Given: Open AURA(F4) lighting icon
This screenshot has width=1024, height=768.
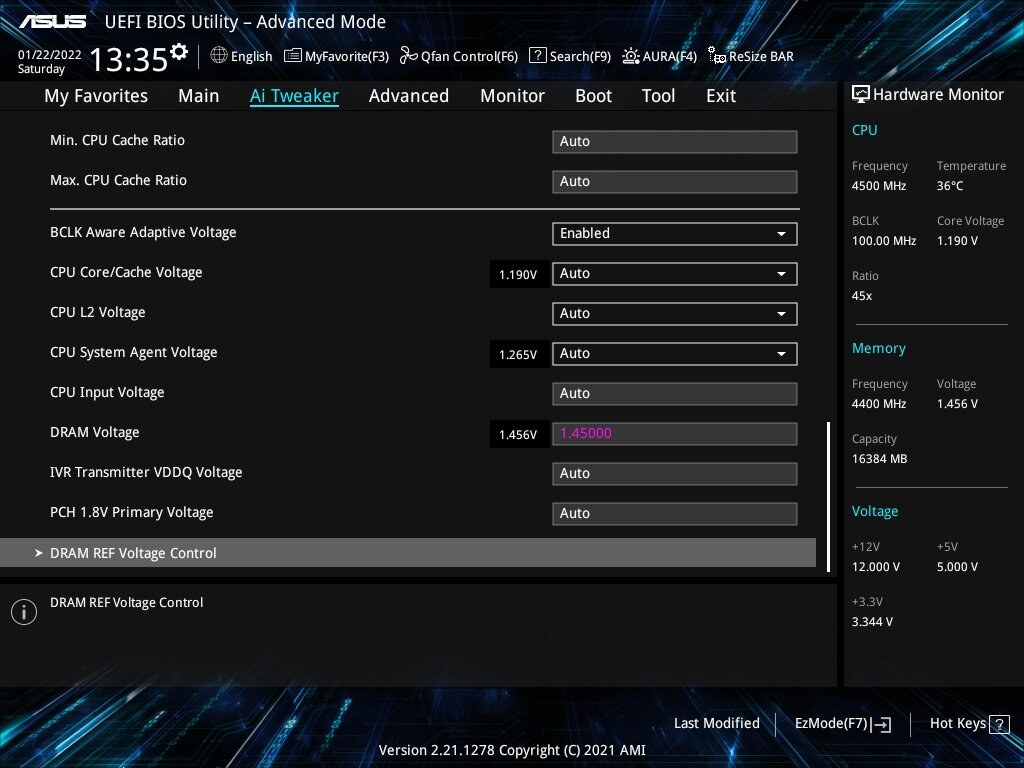Looking at the screenshot, I should [630, 56].
